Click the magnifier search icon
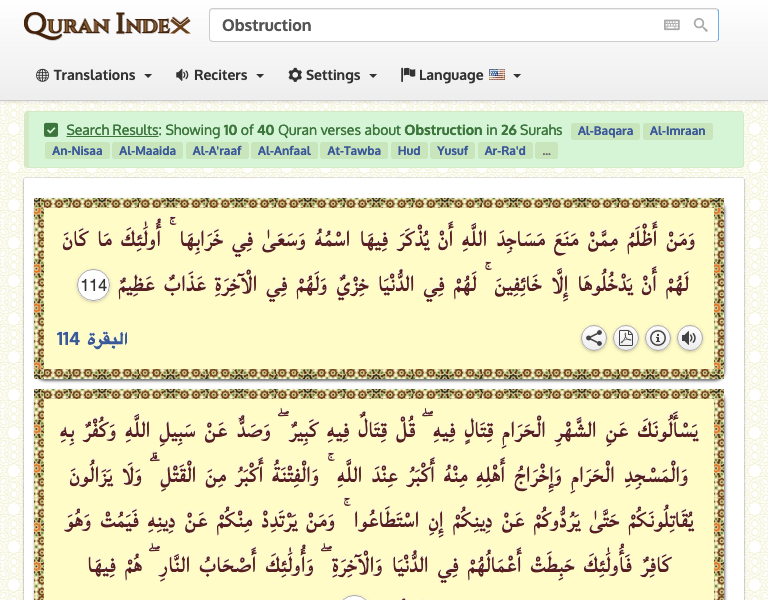768x600 pixels. (701, 25)
